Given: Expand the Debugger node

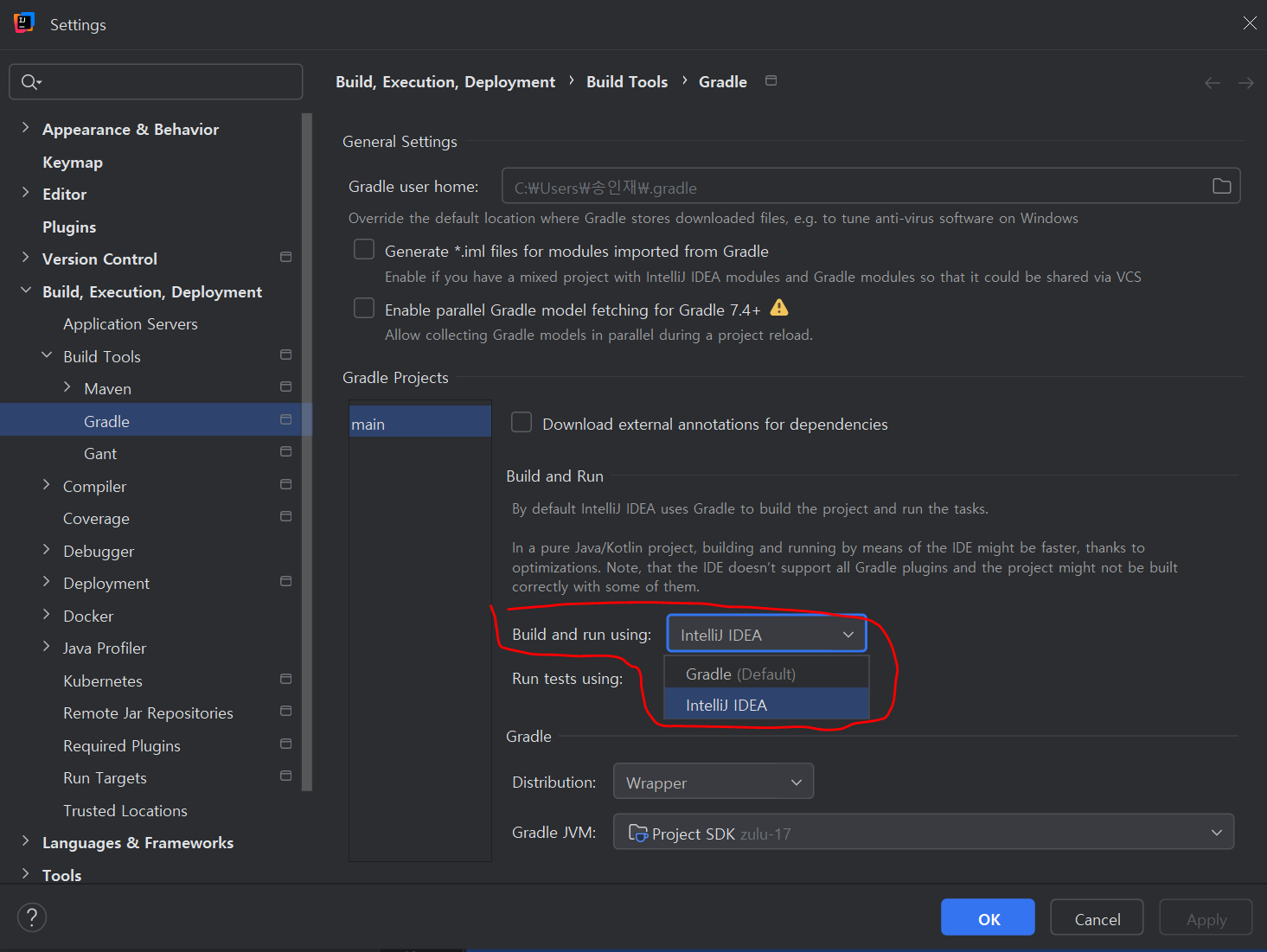Looking at the screenshot, I should (47, 550).
